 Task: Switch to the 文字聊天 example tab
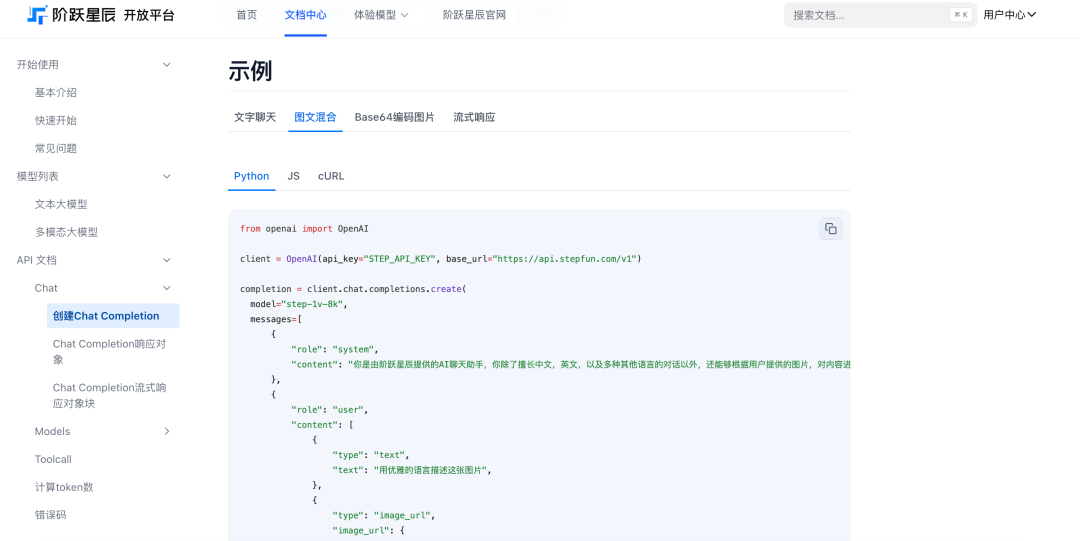click(255, 117)
